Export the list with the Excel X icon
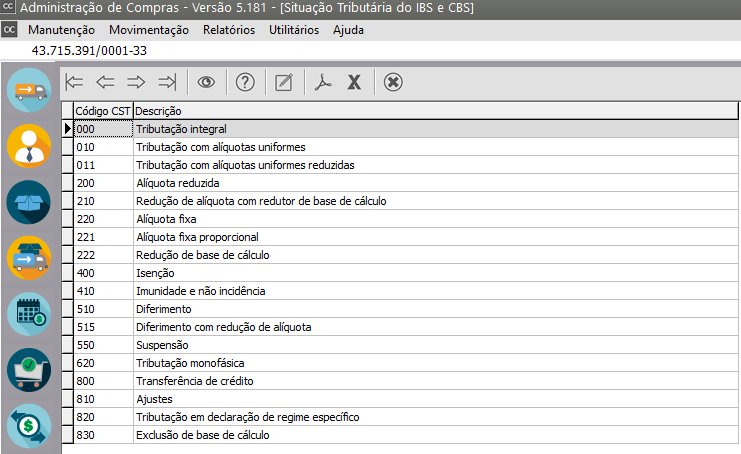 coord(353,82)
